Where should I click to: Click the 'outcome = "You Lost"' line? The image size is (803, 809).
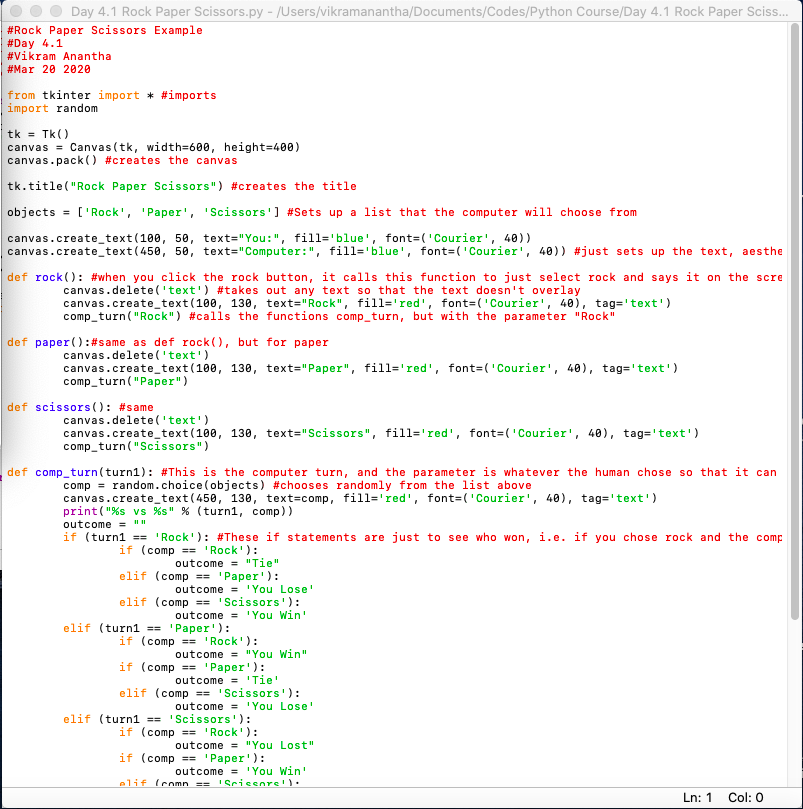pos(245,746)
